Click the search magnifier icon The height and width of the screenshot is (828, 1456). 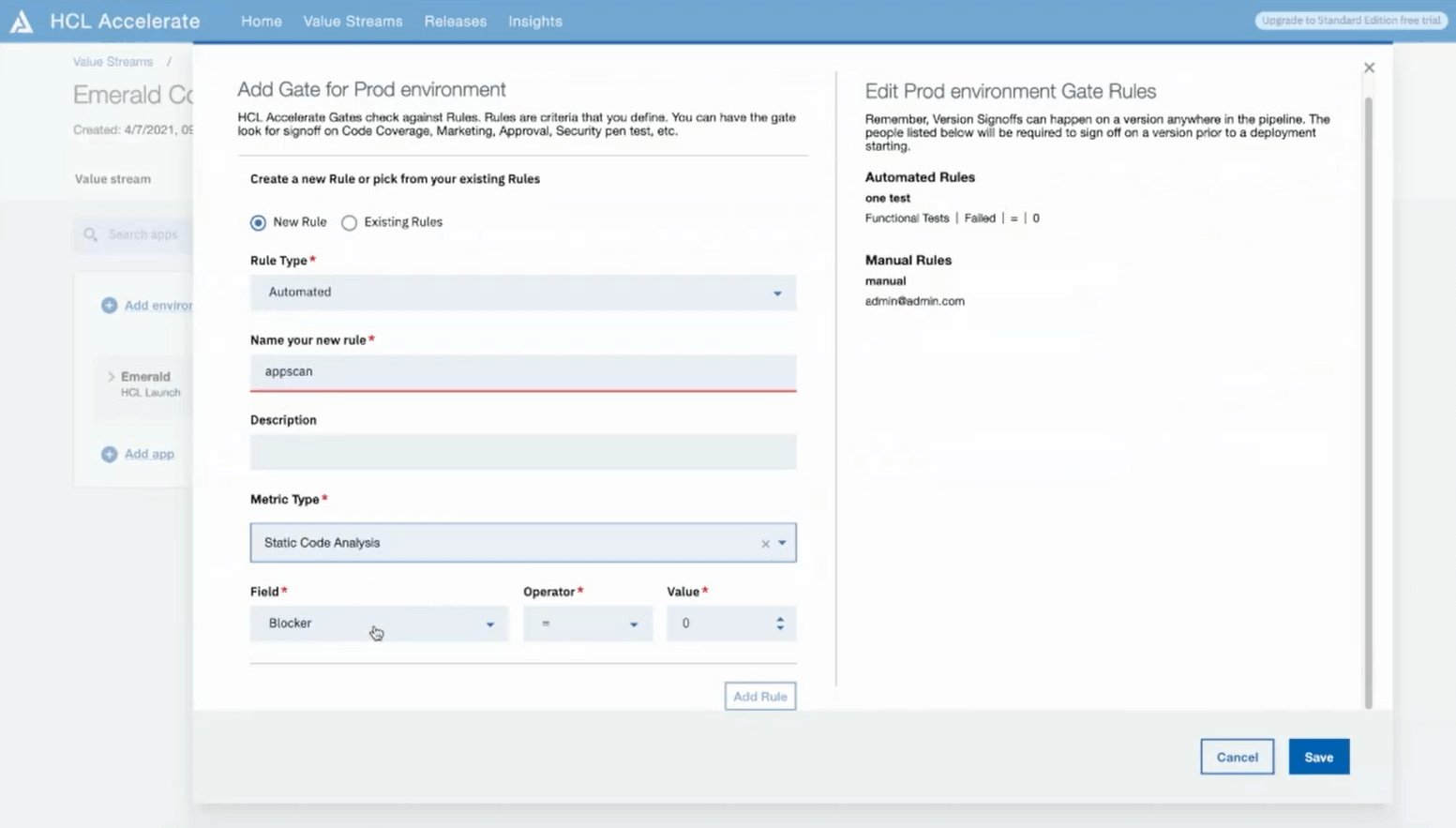[90, 234]
